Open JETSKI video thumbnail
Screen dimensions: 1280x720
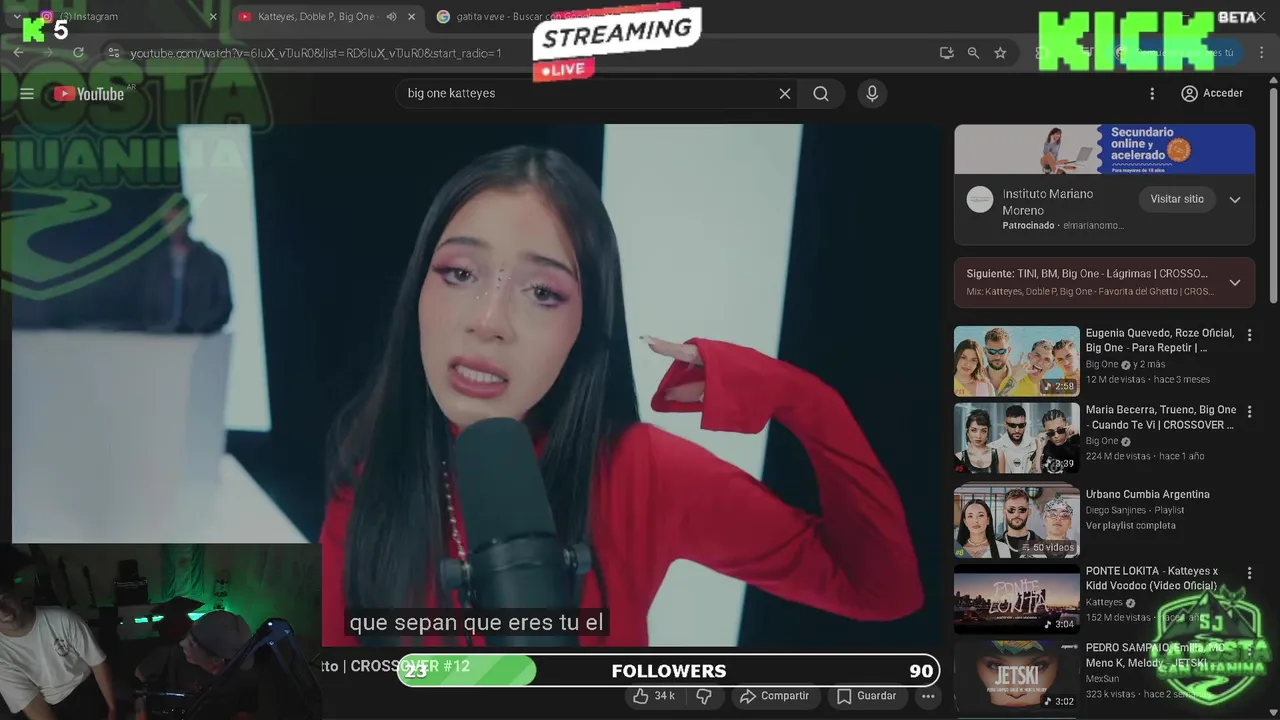point(1017,676)
